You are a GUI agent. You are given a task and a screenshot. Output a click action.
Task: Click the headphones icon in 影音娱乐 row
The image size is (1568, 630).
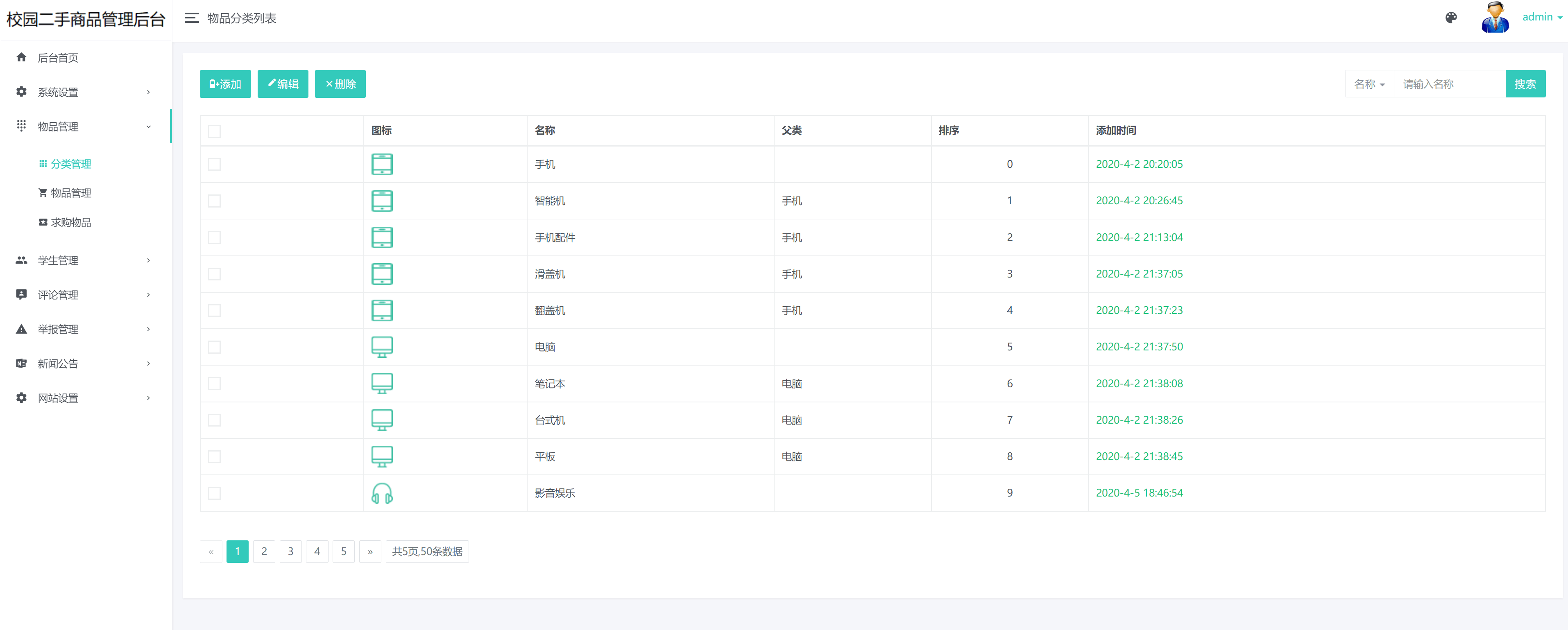[382, 493]
